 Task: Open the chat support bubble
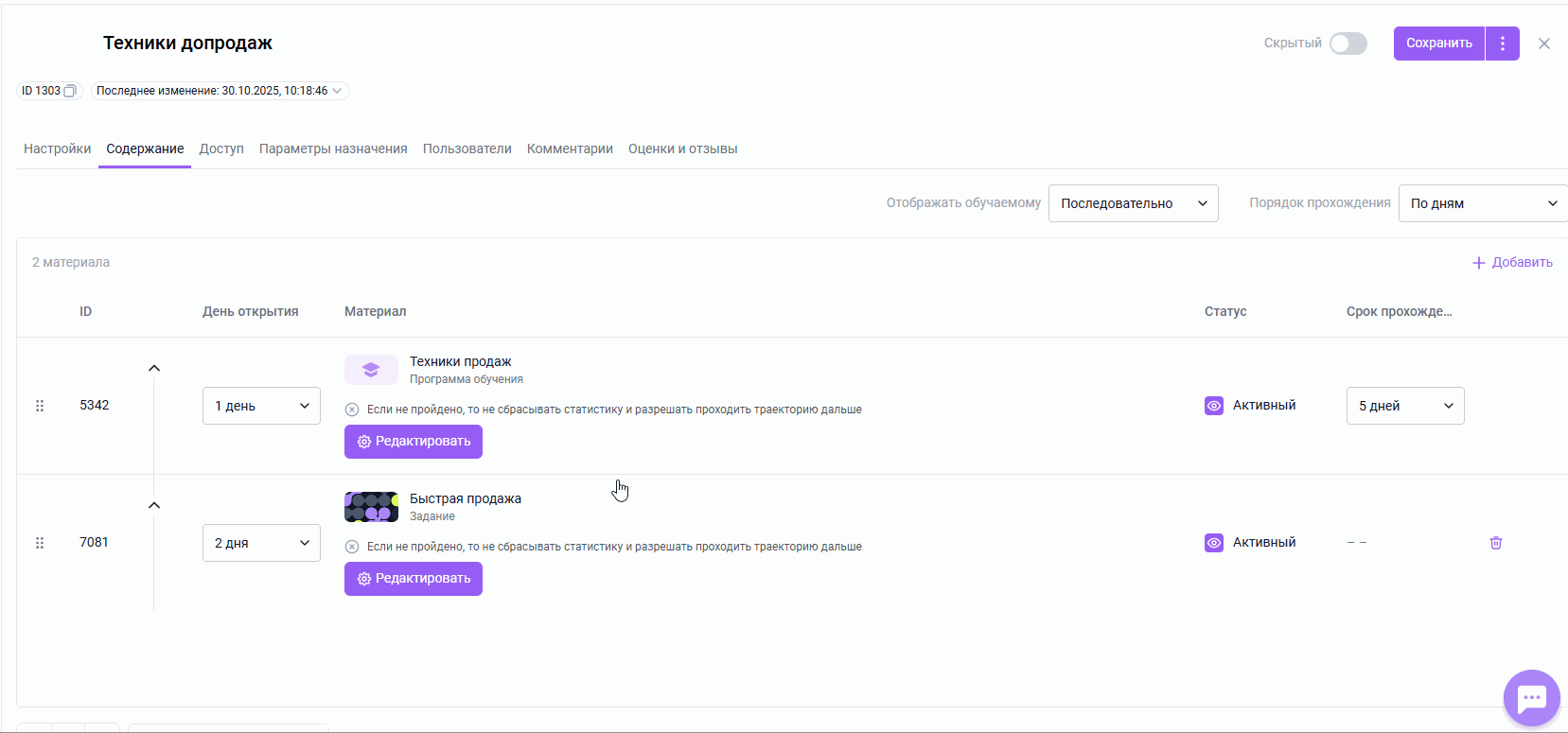(1531, 698)
